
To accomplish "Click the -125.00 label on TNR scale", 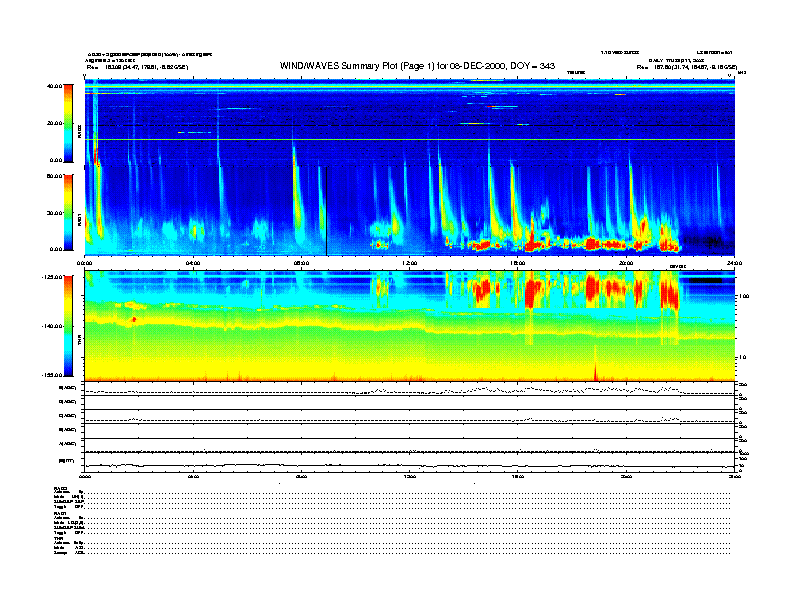I will coord(51,278).
